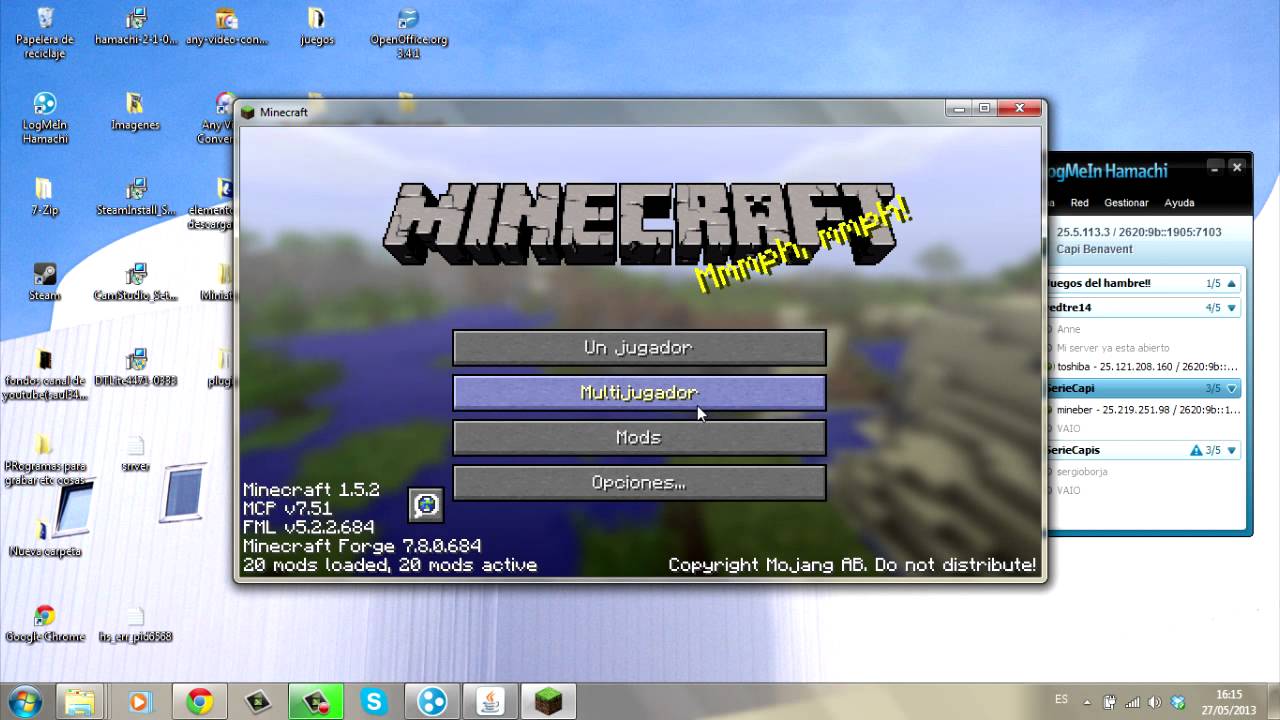Open the Papelera de reciclaje desktop icon
The image size is (1280, 720).
45,33
